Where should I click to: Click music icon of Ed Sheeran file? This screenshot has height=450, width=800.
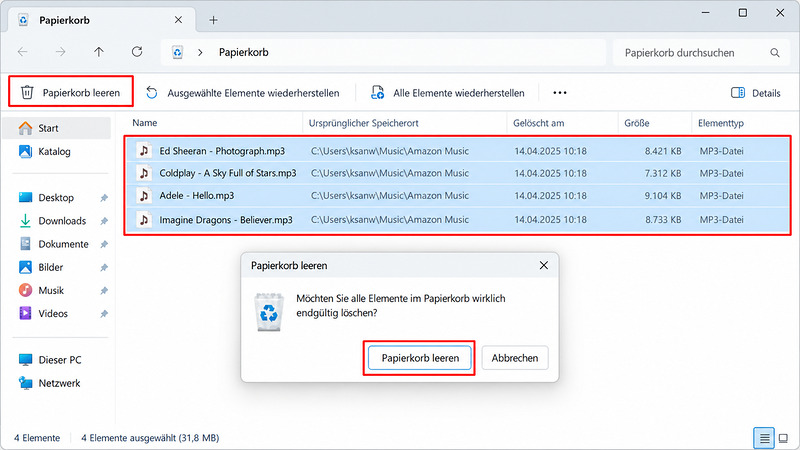144,151
